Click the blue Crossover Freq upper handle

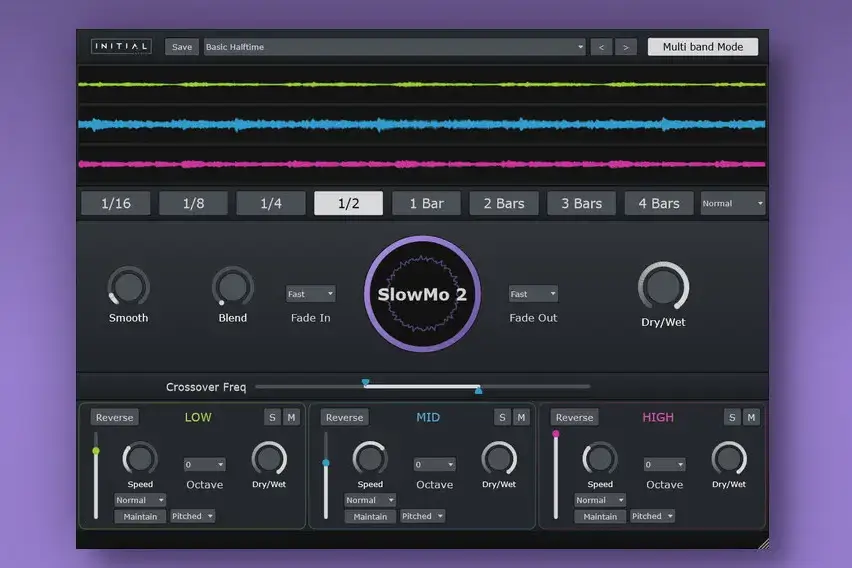tap(366, 383)
